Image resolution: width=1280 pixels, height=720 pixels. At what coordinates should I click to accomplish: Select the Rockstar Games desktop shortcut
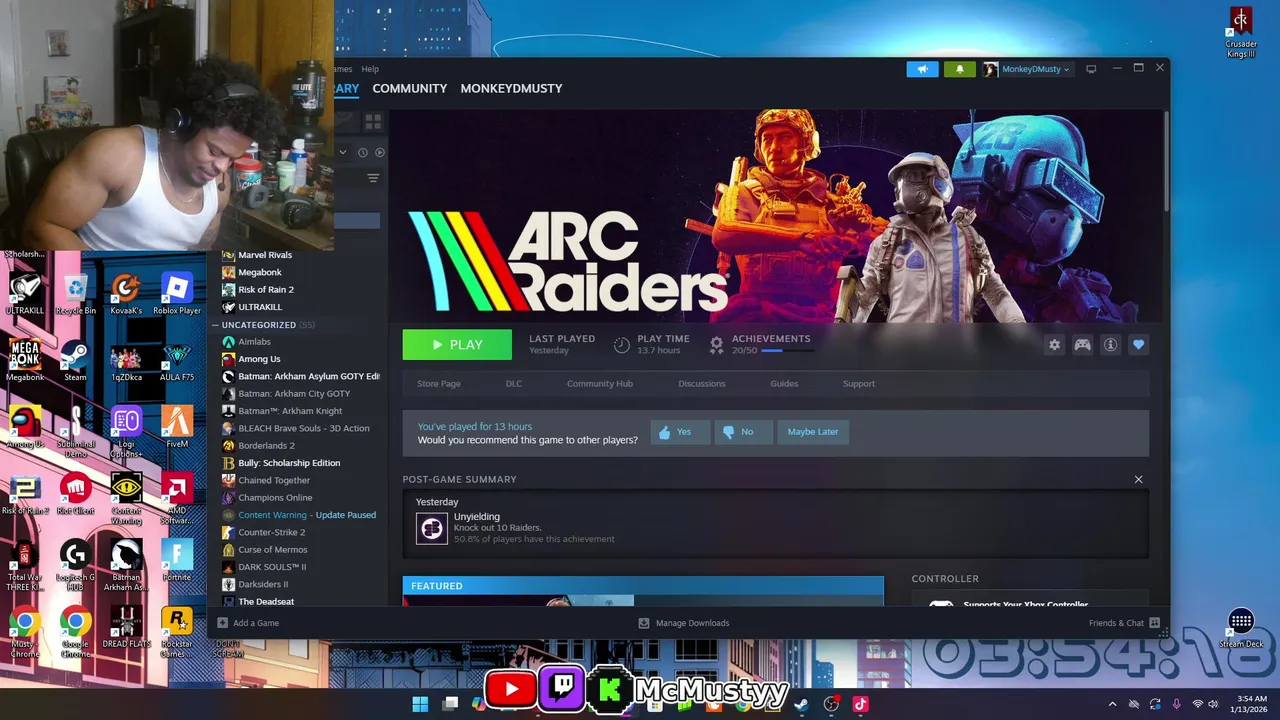[x=177, y=632]
